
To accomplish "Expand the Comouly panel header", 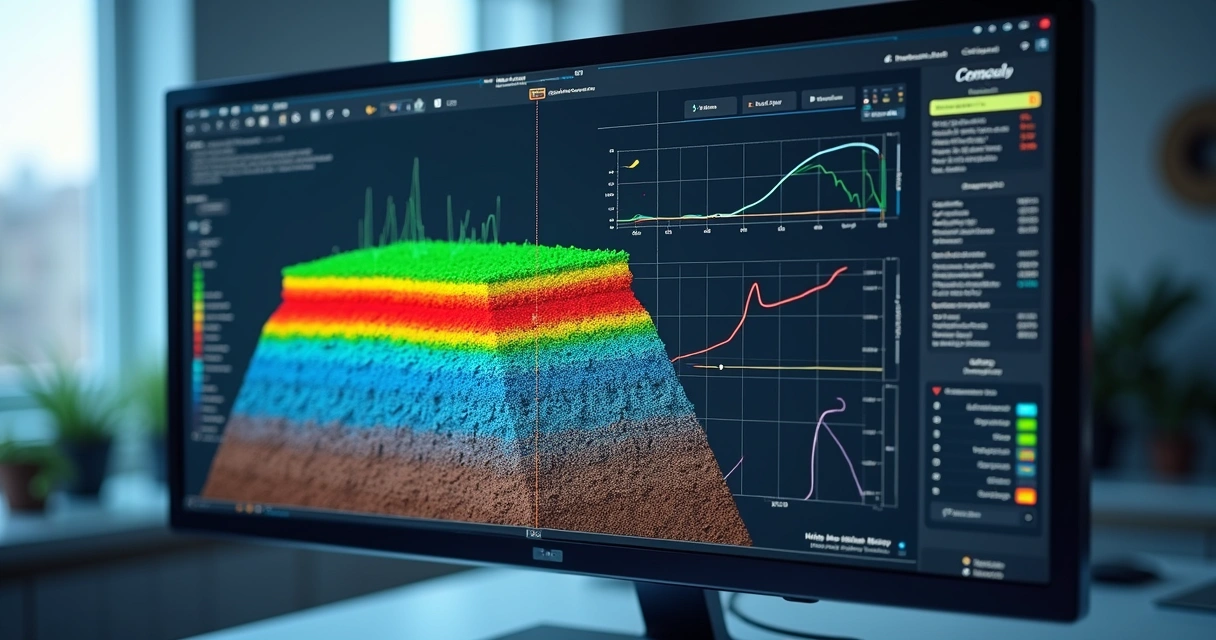I will click(x=984, y=73).
